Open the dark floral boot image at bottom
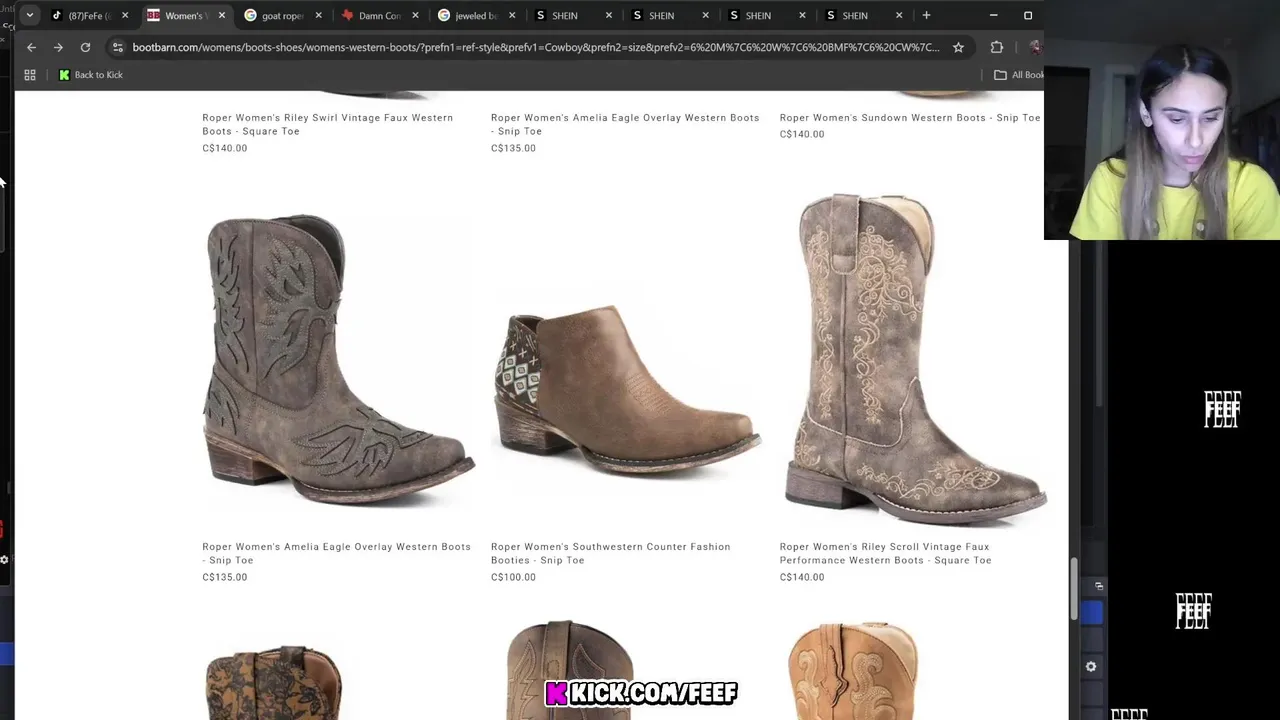Screen dimensions: 1280x720 point(274,684)
